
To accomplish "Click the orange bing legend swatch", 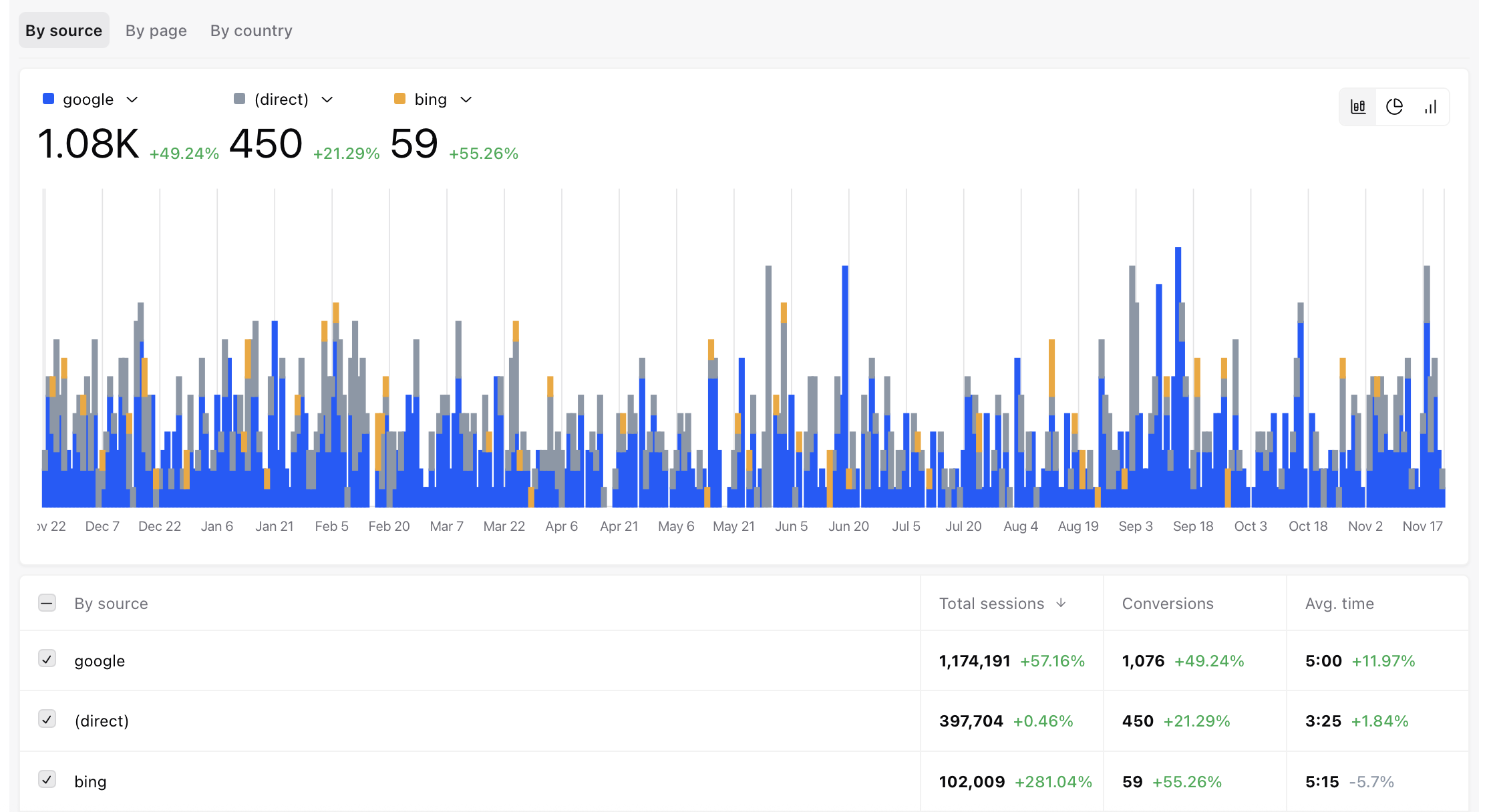I will (x=399, y=99).
